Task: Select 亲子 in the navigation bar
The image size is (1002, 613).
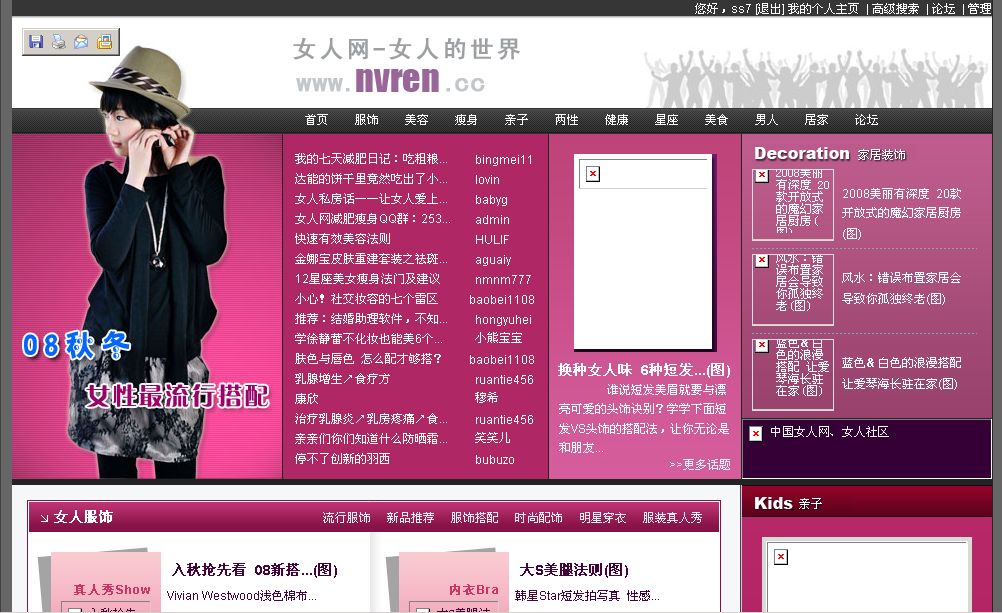Action: point(516,120)
